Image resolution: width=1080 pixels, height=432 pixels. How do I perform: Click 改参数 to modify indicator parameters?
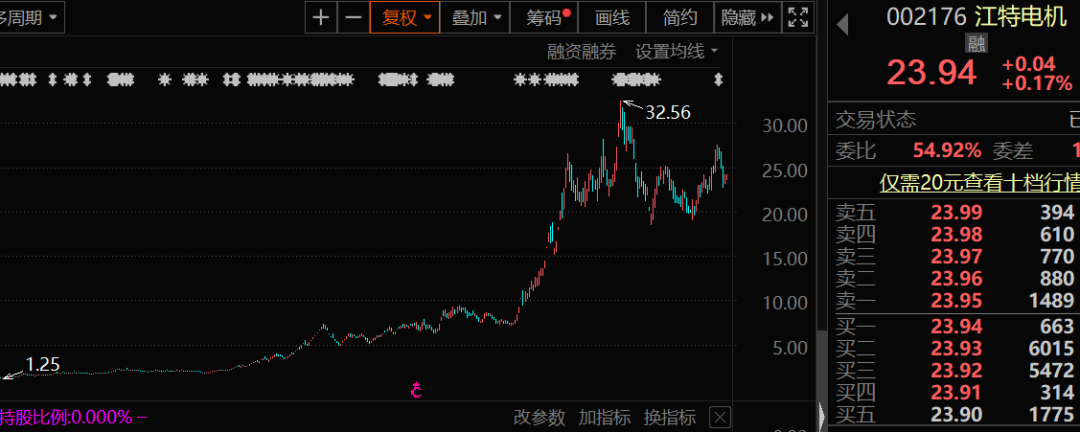(x=539, y=417)
